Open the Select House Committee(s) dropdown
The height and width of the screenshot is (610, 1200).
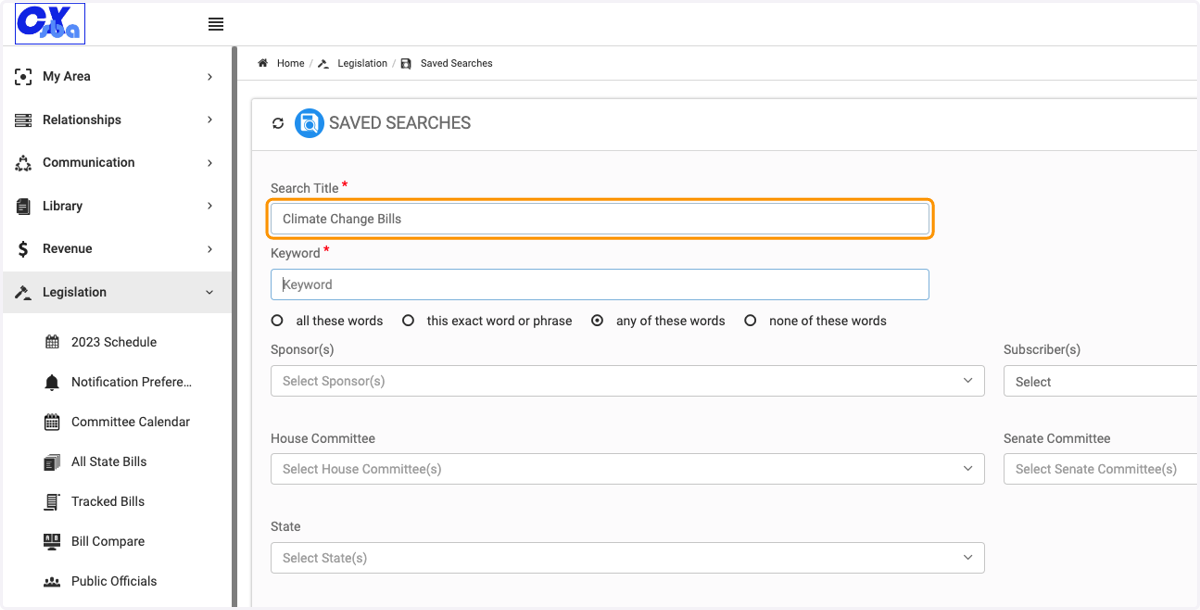coord(627,469)
